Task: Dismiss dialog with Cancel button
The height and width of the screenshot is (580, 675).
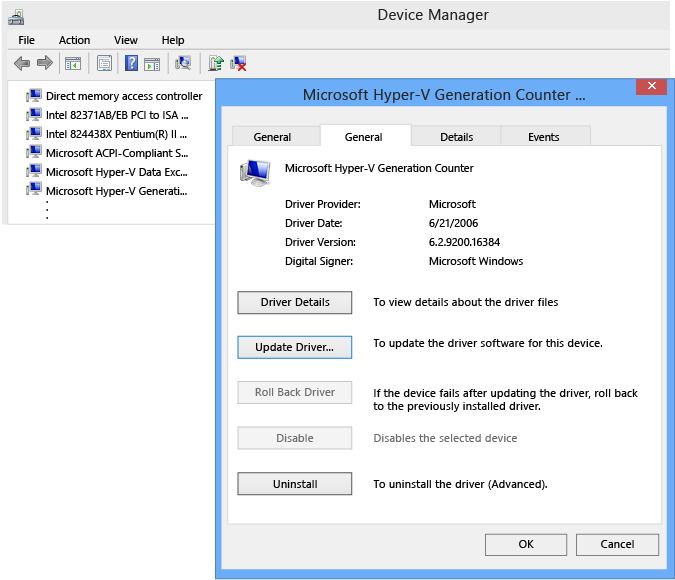Action: click(617, 544)
